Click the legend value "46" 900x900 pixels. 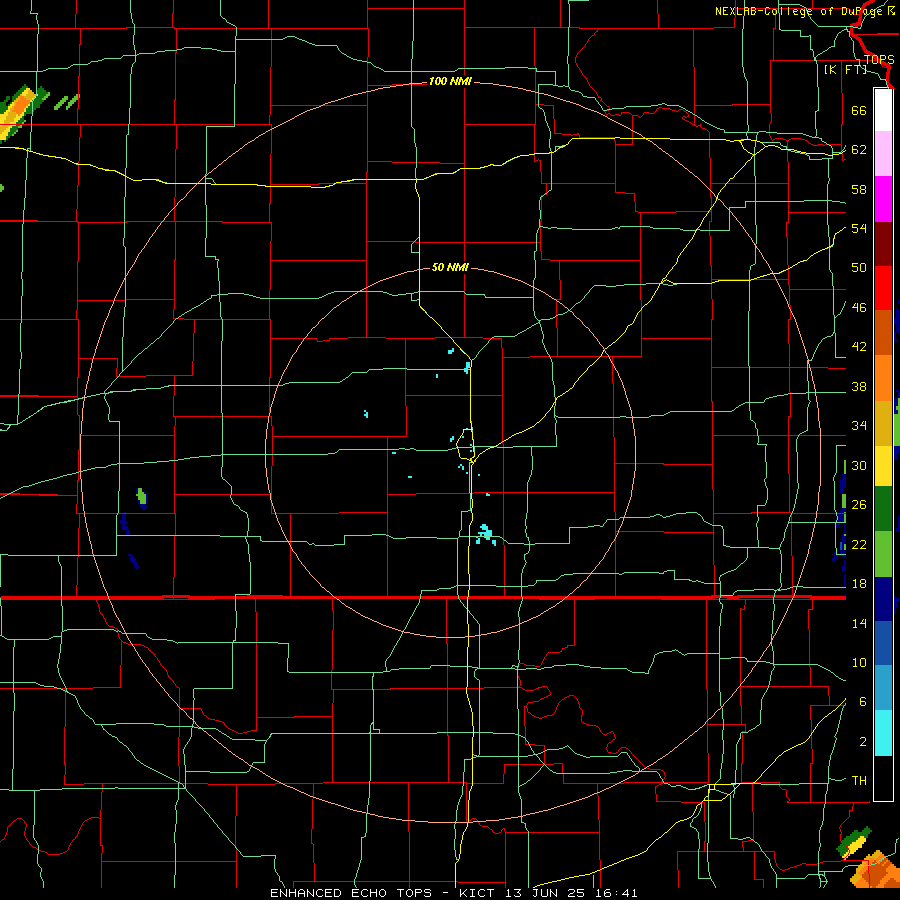point(859,308)
